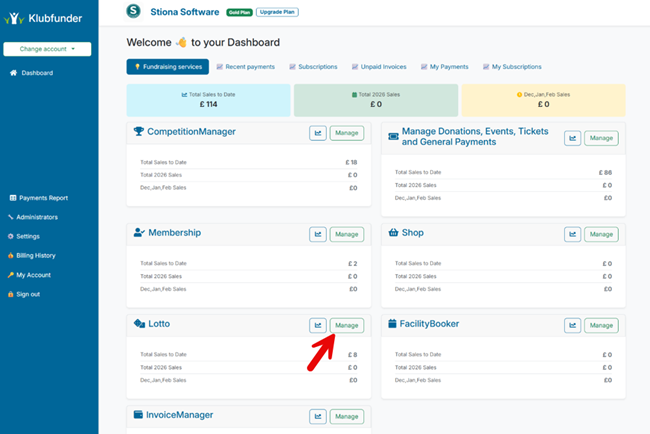Open chart icon for Donations, Events, Tickets
Screen dimensions: 650x434
pyautogui.click(x=572, y=138)
